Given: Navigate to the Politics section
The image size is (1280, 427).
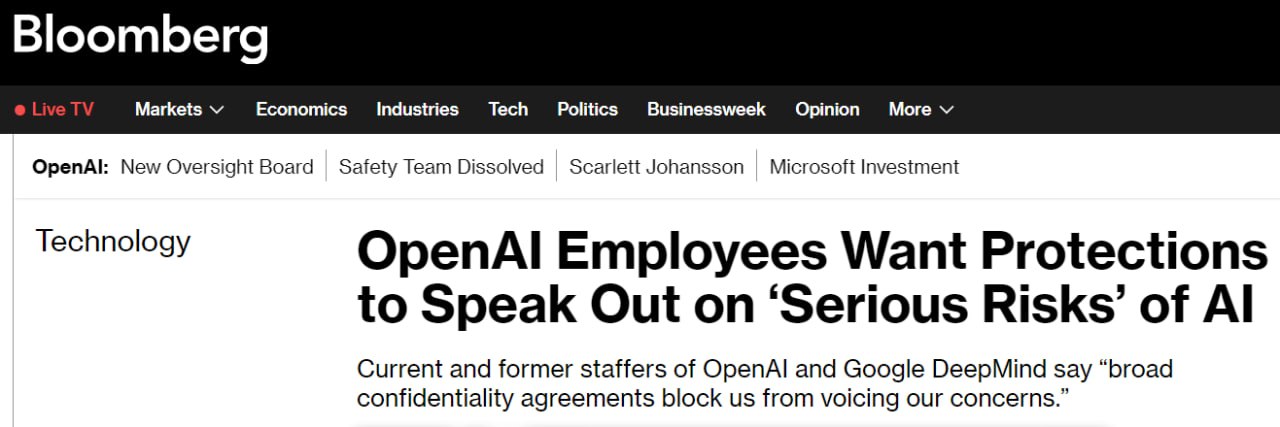Looking at the screenshot, I should click(x=587, y=110).
